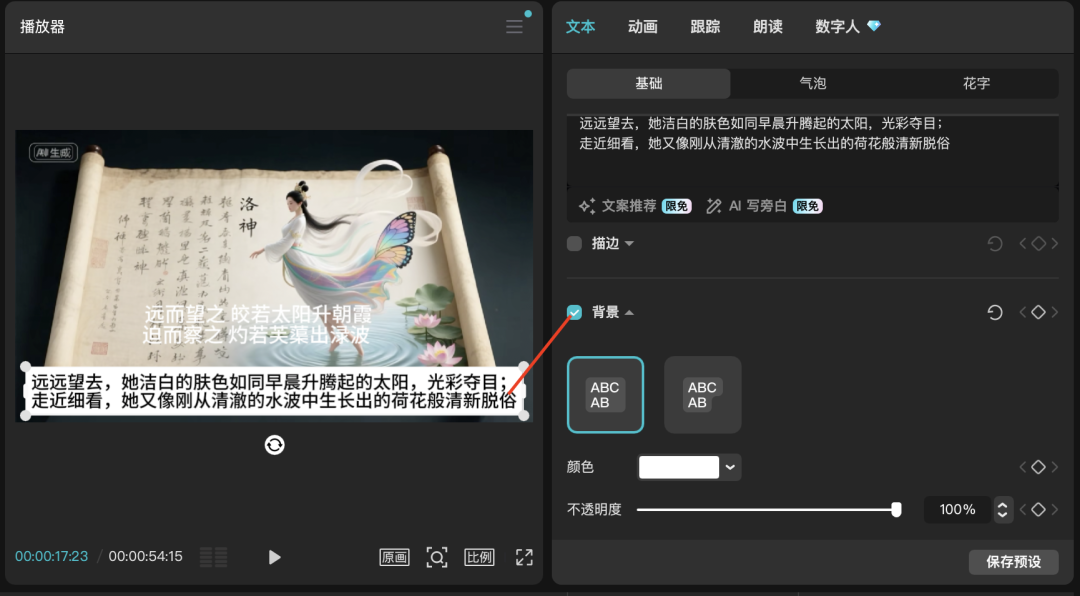Disable the 背景 background checkbox
This screenshot has width=1080, height=596.
tap(574, 312)
